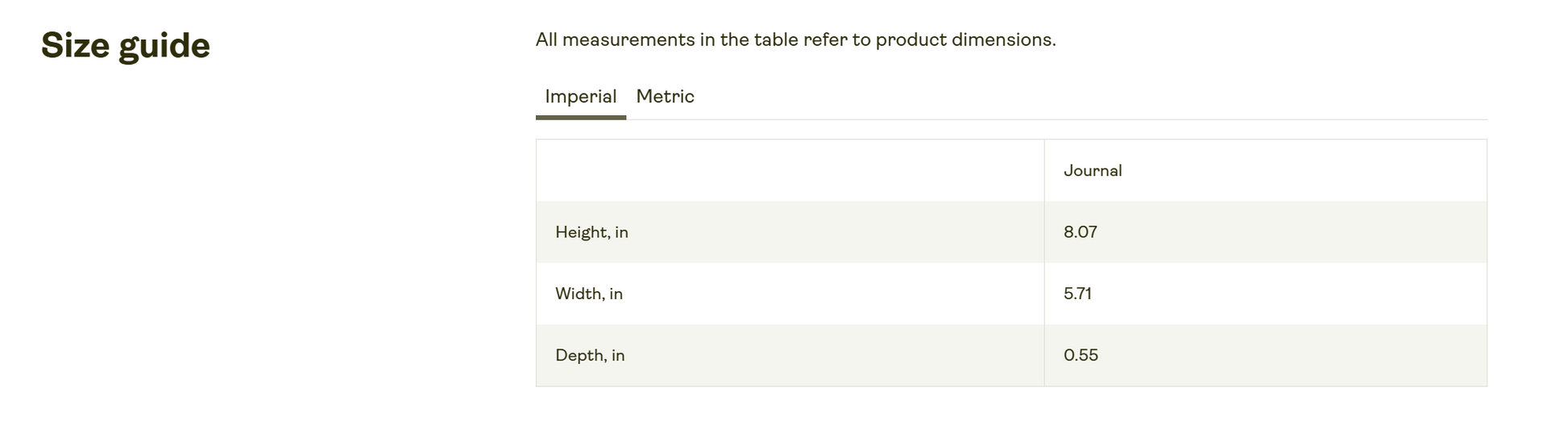Click the 0.55 depth value
Viewport: 1568px width, 446px height.
(1081, 355)
